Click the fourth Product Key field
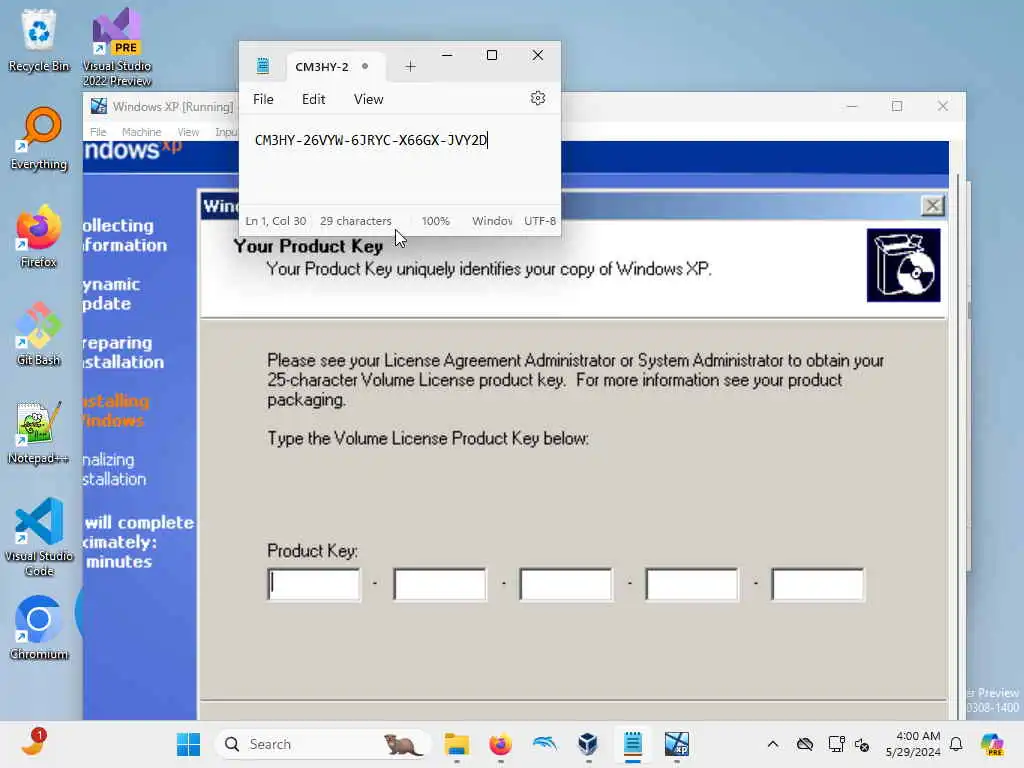 (x=692, y=584)
